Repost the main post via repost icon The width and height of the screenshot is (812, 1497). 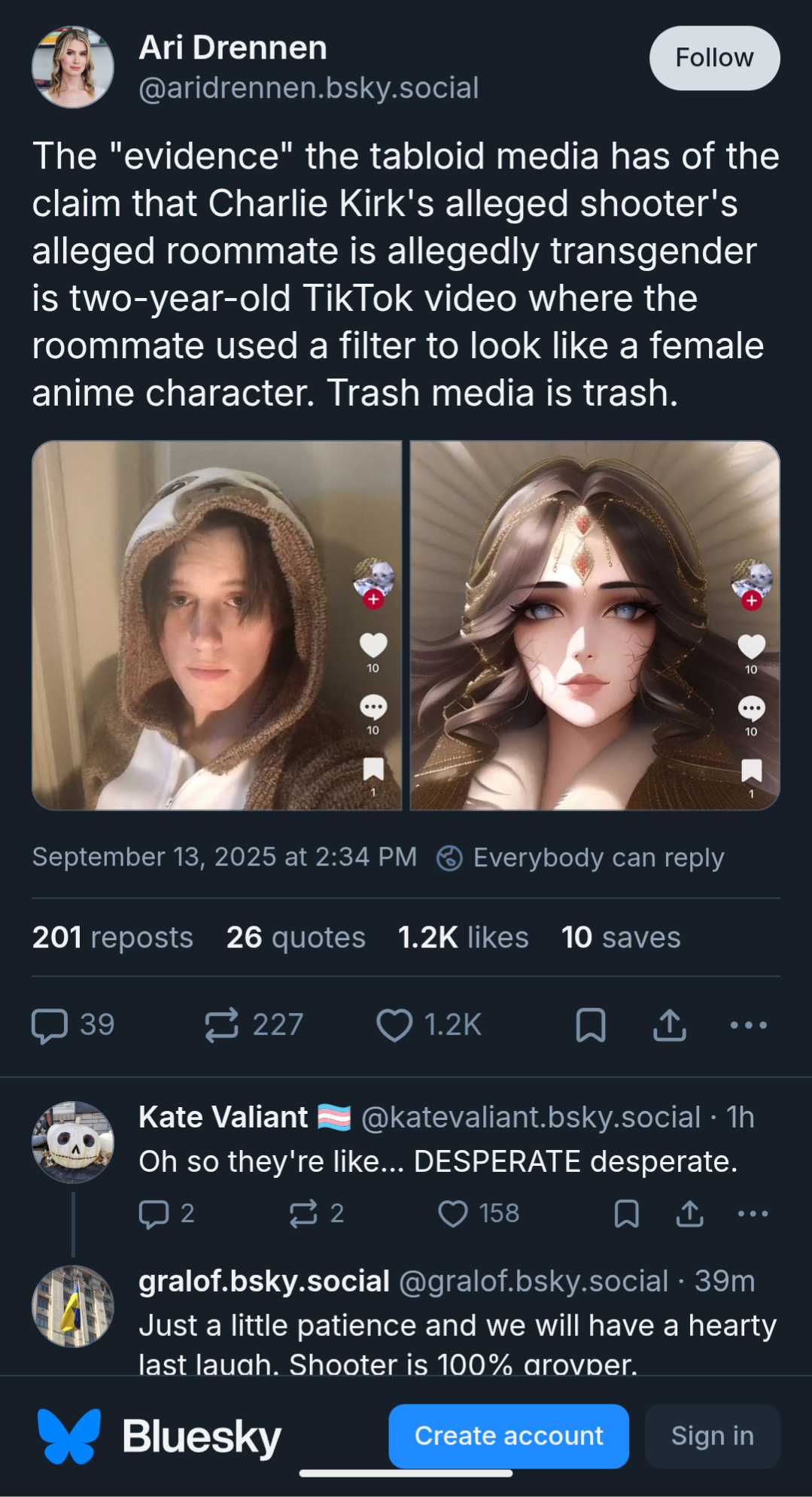[x=222, y=1025]
